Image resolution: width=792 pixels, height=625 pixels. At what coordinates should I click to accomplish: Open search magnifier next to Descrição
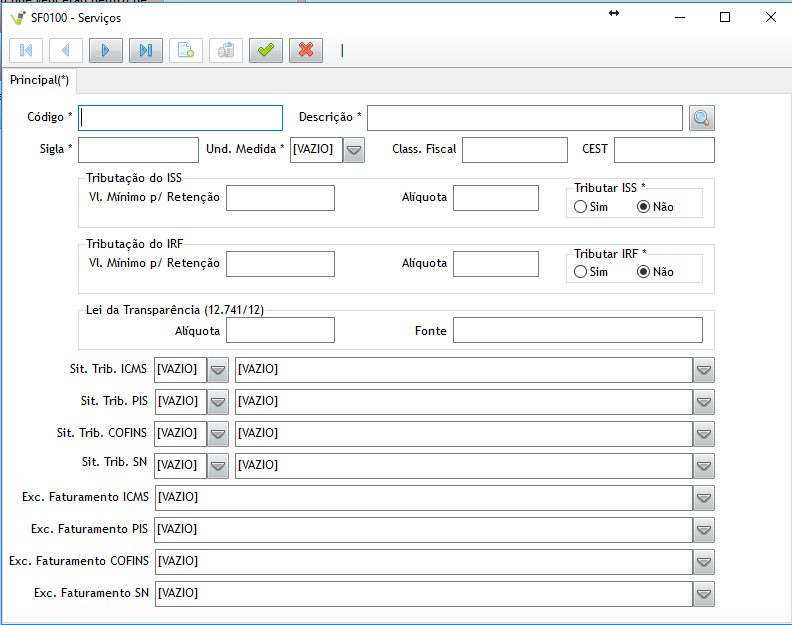point(702,118)
